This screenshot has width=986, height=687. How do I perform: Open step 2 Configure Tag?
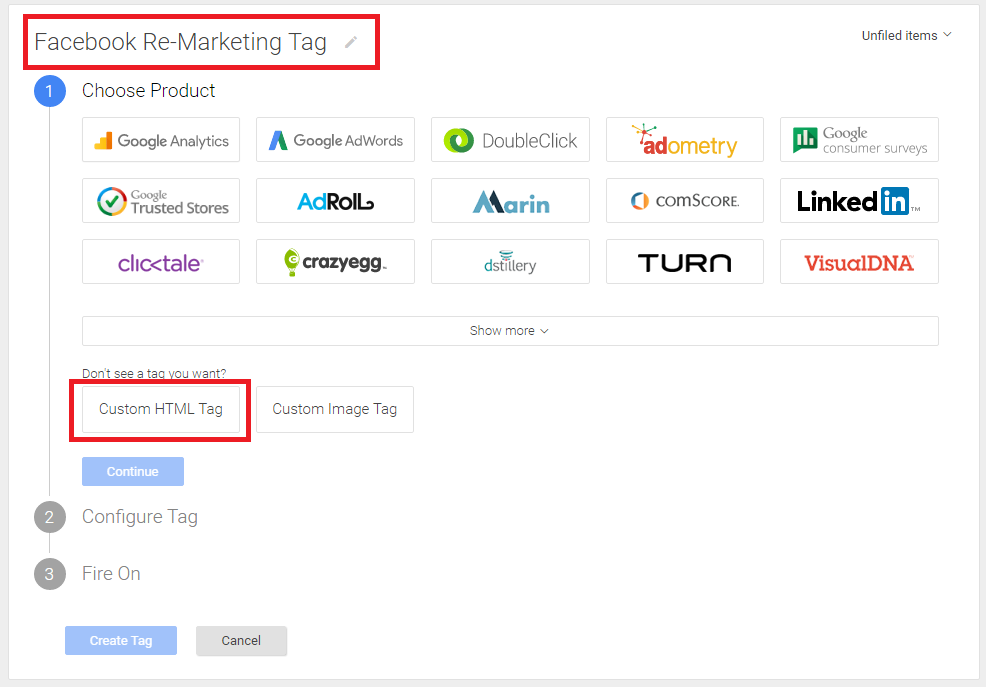point(139,517)
